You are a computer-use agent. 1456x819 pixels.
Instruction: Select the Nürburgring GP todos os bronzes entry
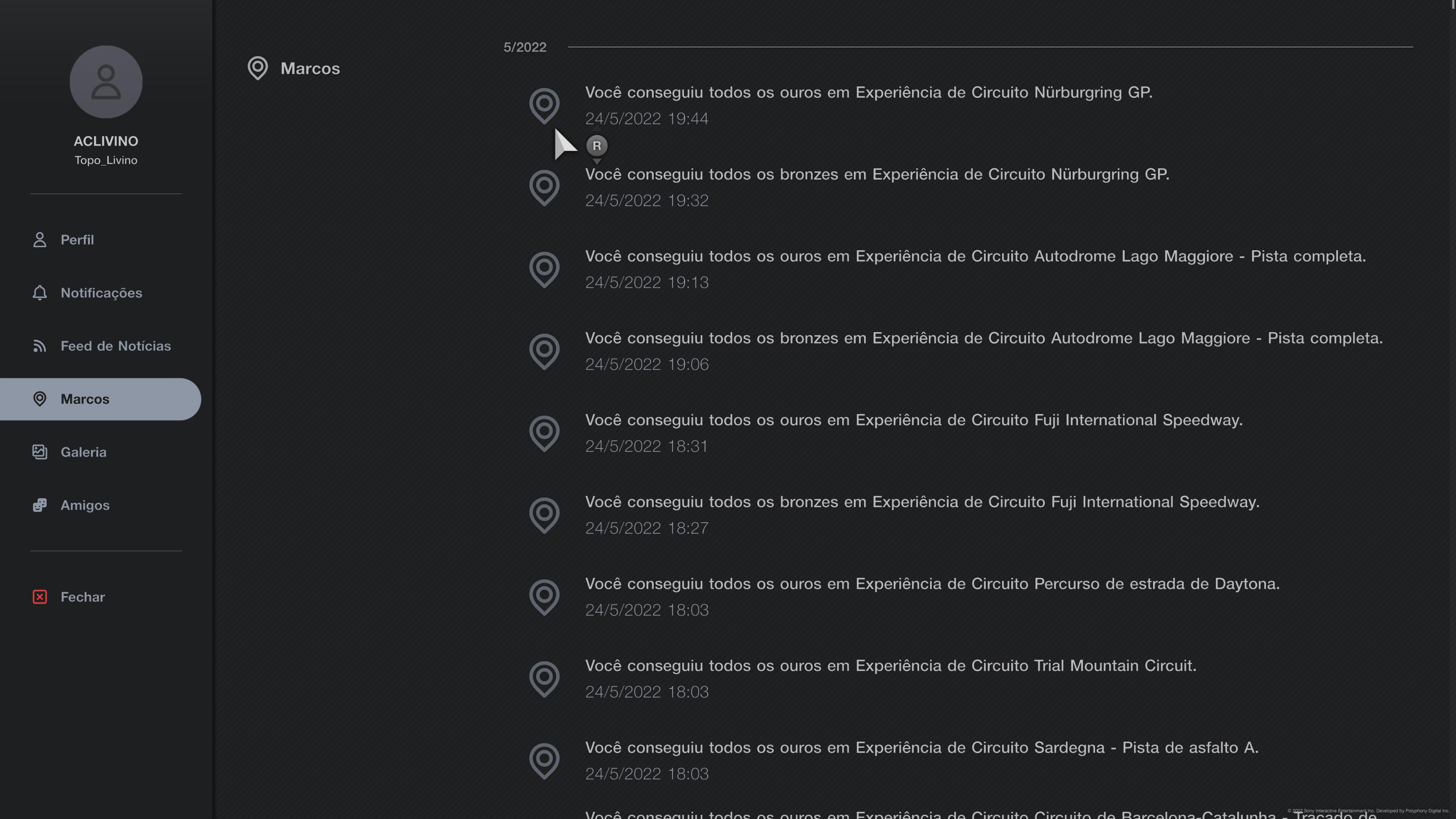[x=877, y=174]
